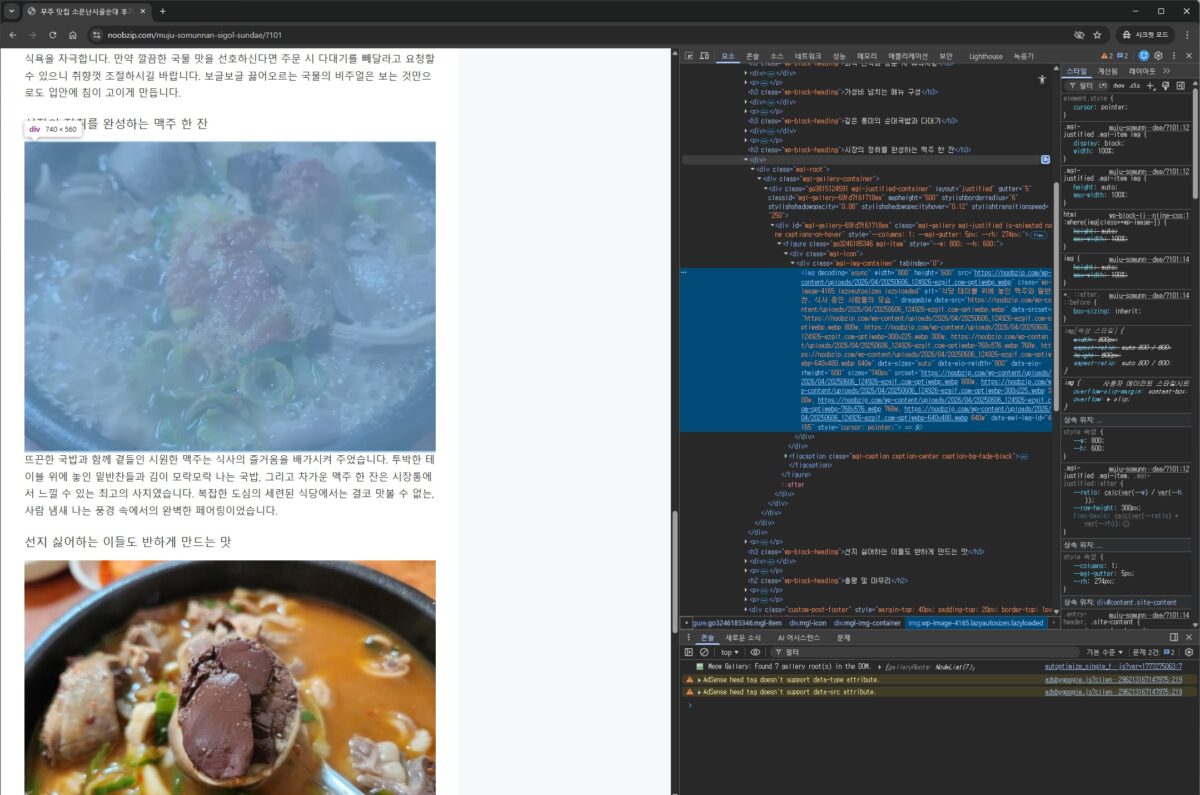The width and height of the screenshot is (1200, 795).
Task: Click the sundae soup spoon photo
Action: click(x=230, y=677)
